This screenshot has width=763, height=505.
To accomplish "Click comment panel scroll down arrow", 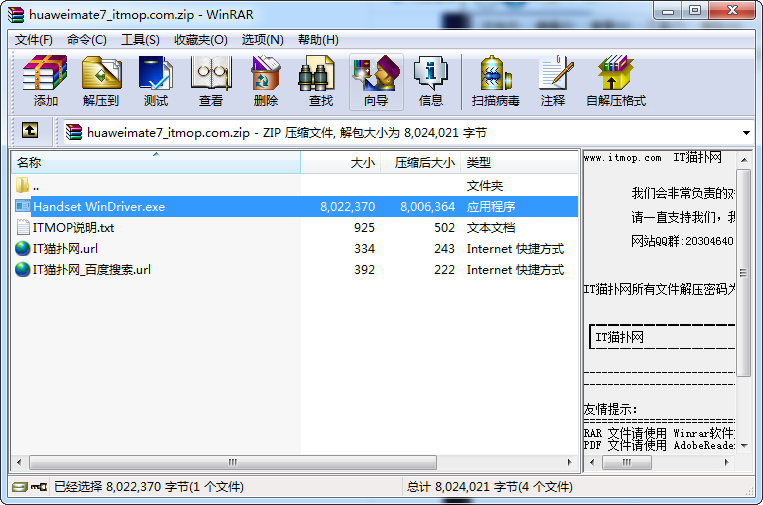I will (744, 446).
